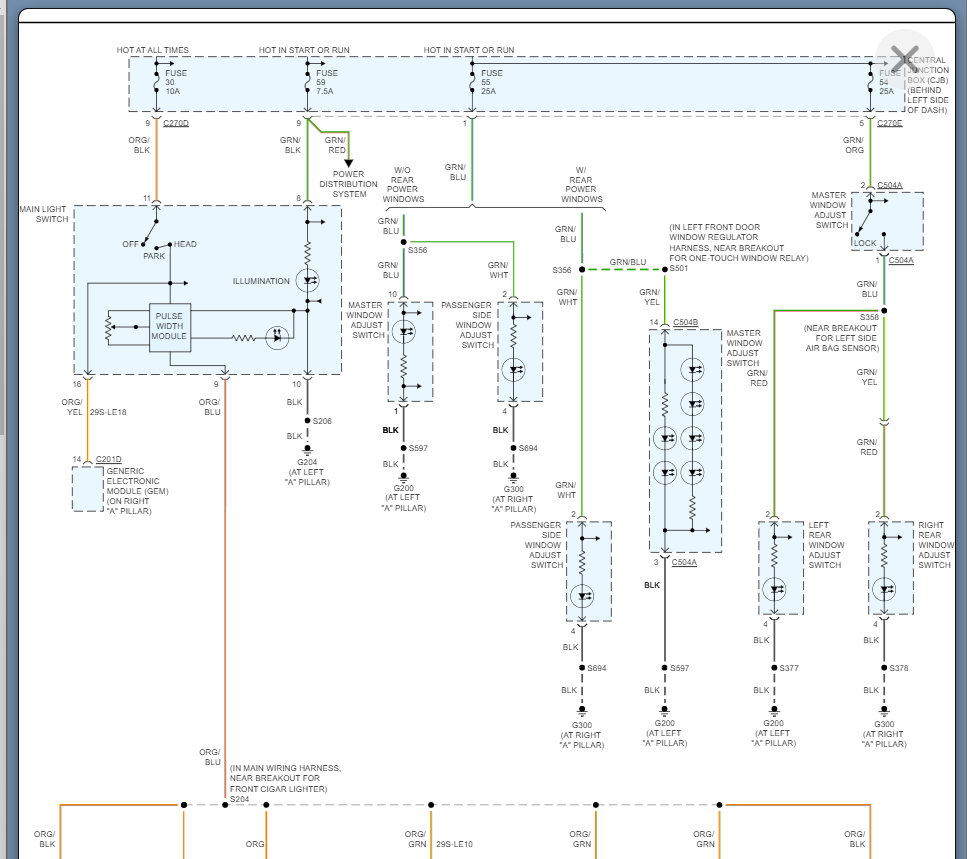Select 'LEFT REAR WINDOW ADJUST SWITCH' label
Viewport: 967px width, 859px height.
click(x=826, y=545)
